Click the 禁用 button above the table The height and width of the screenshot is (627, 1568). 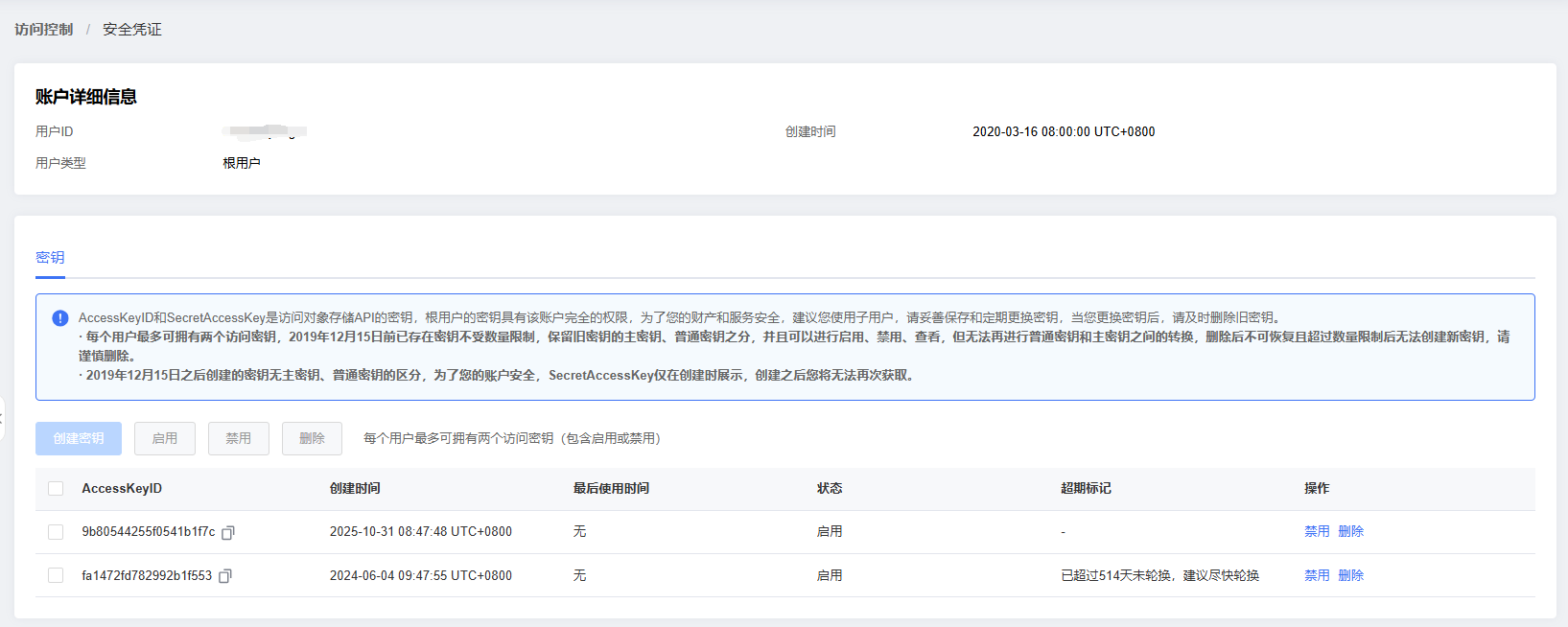(239, 438)
